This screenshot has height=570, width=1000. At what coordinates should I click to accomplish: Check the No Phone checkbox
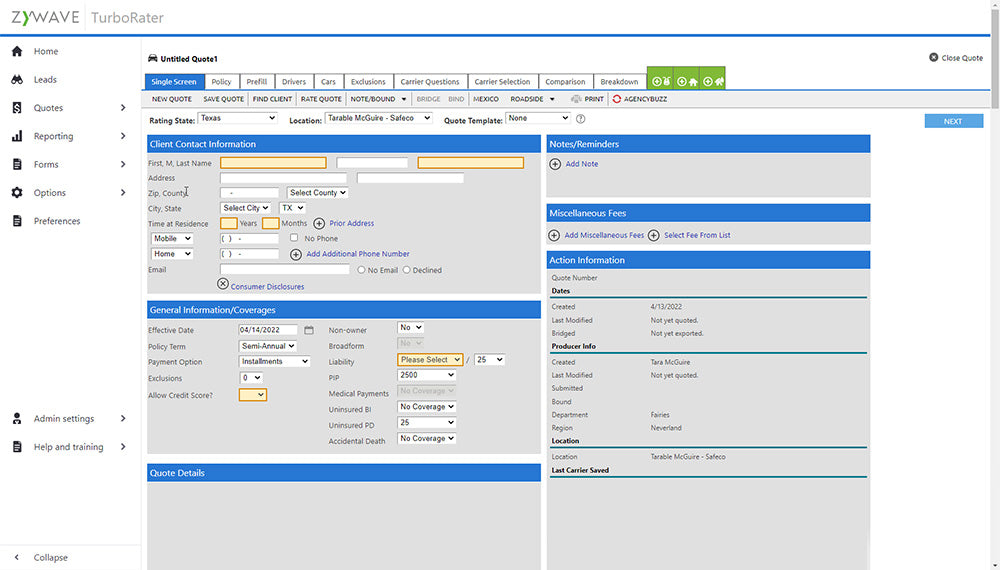[x=294, y=239]
